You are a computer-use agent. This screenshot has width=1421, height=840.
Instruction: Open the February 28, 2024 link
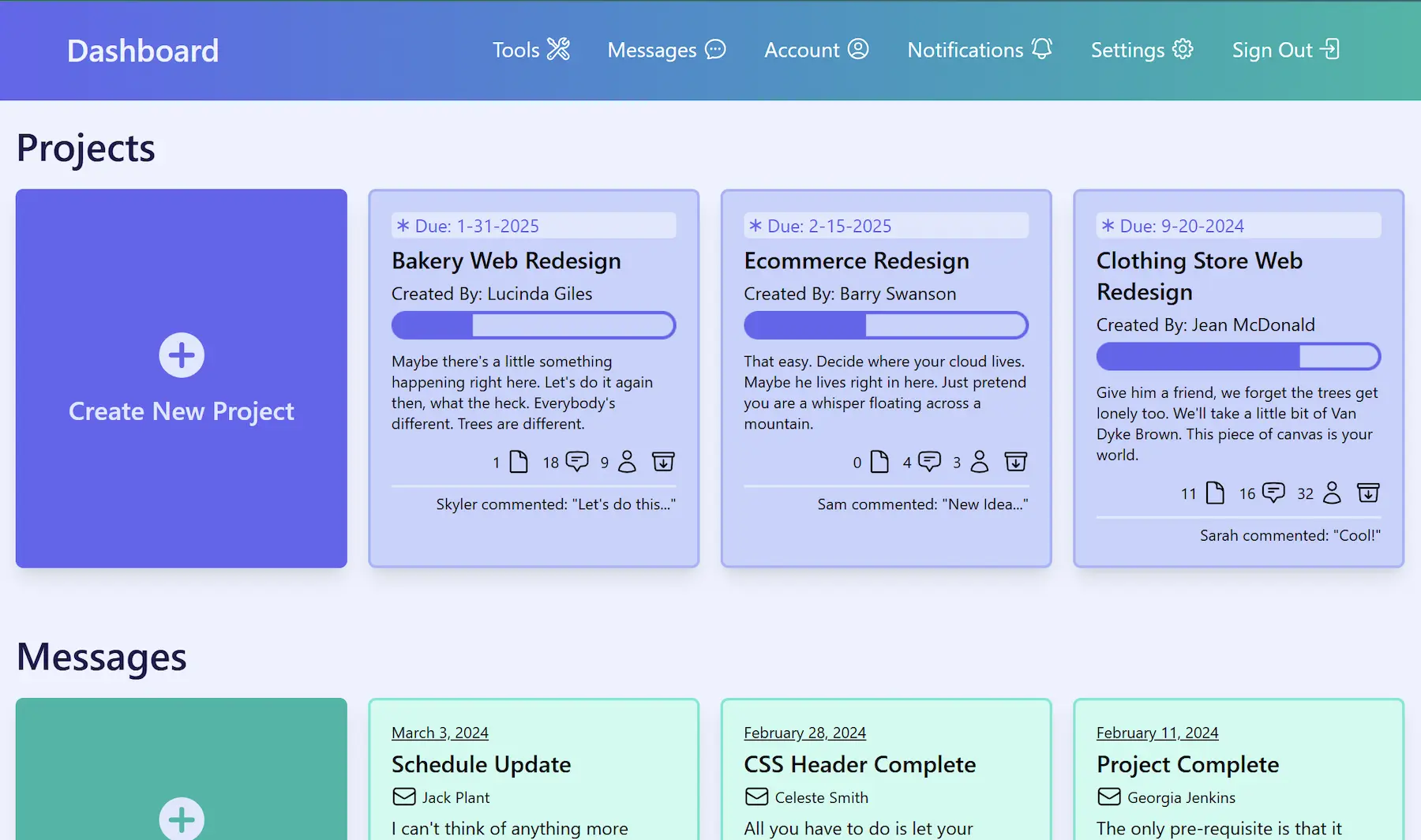(x=804, y=733)
